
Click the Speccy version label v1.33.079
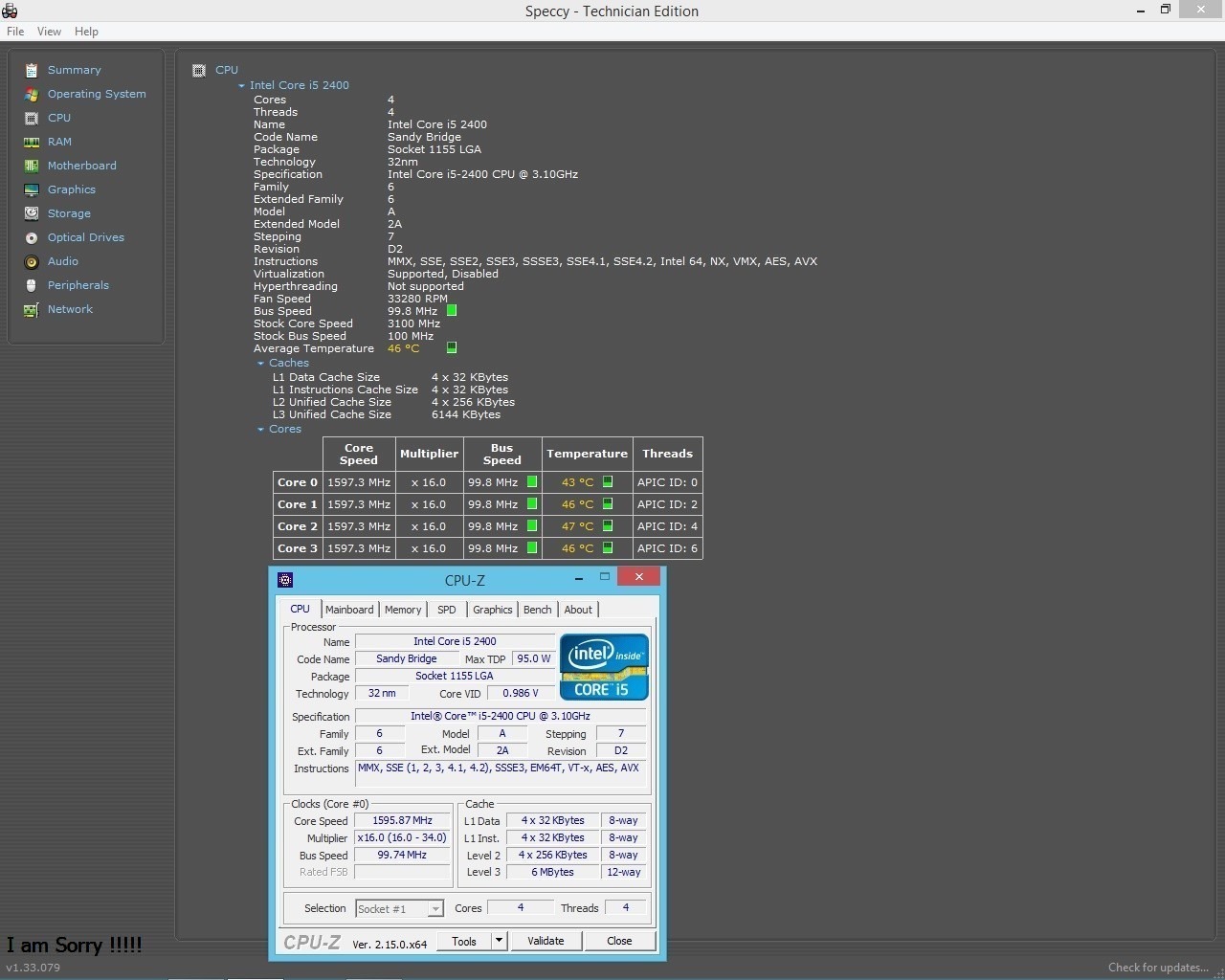coord(33,968)
